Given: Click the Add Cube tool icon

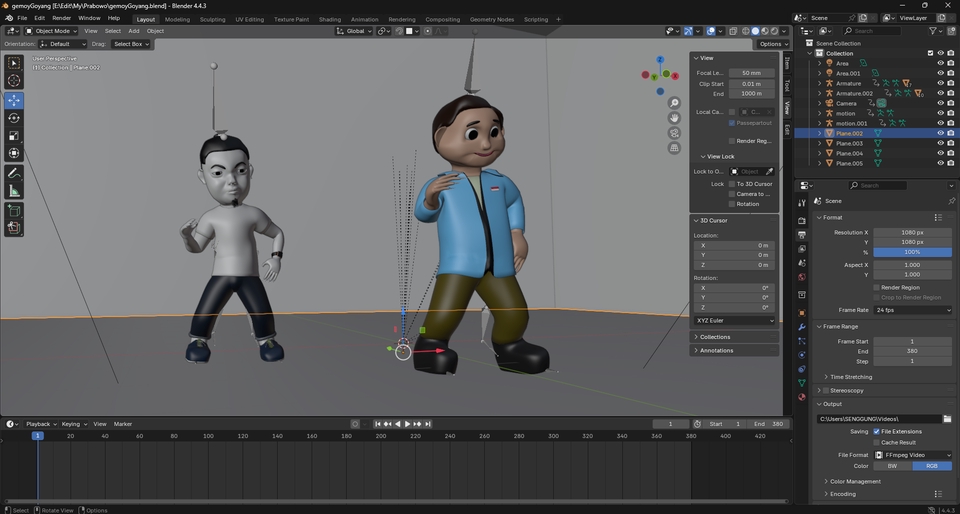Looking at the screenshot, I should pos(14,211).
